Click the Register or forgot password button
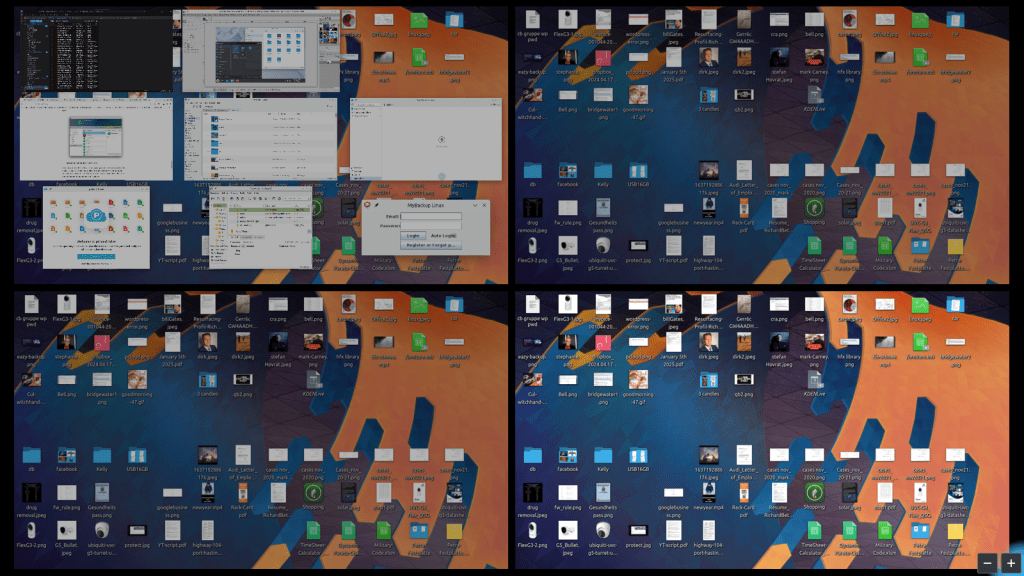This screenshot has width=1024, height=576. click(430, 244)
